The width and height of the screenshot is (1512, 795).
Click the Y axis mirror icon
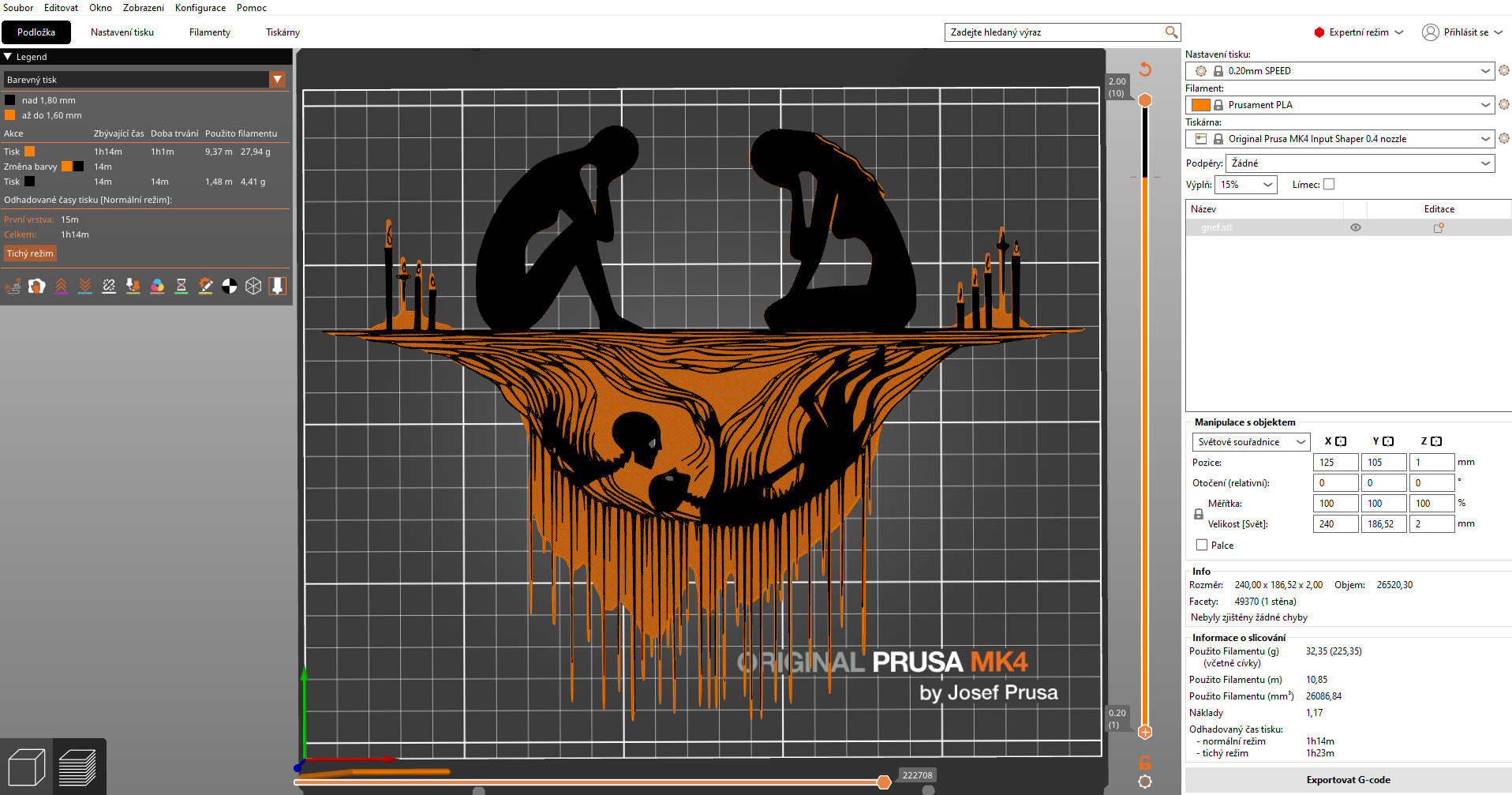[x=1388, y=441]
